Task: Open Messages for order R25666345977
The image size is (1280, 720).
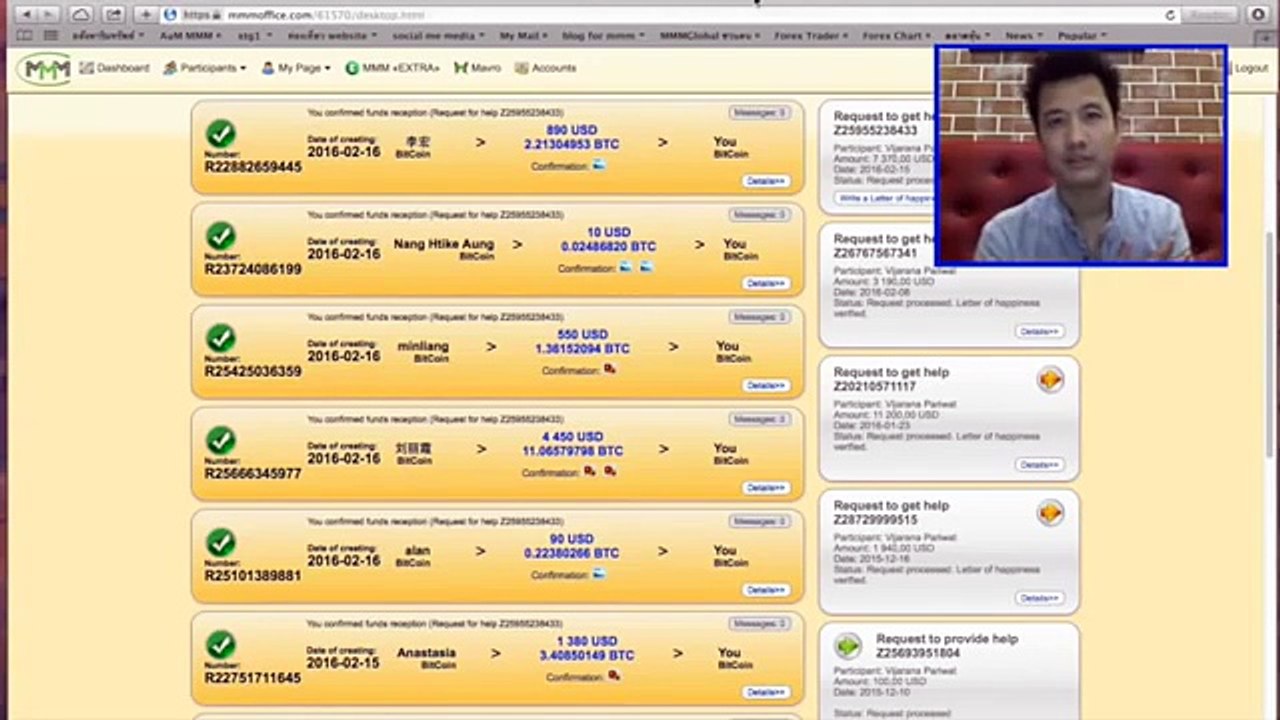Action: (x=759, y=419)
